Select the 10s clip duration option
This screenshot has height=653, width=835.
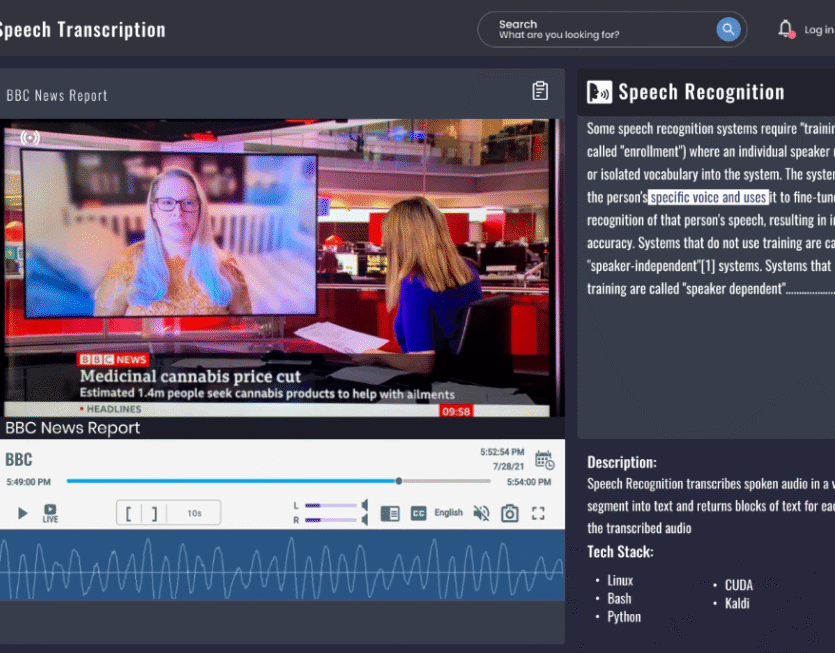194,513
